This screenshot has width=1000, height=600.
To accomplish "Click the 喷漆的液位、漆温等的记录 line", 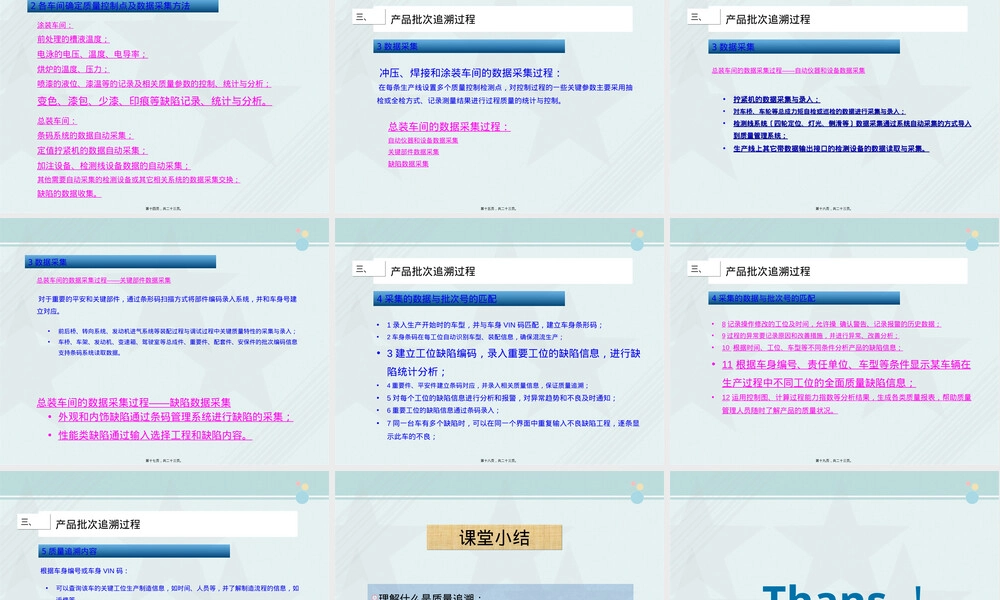I will (x=154, y=84).
